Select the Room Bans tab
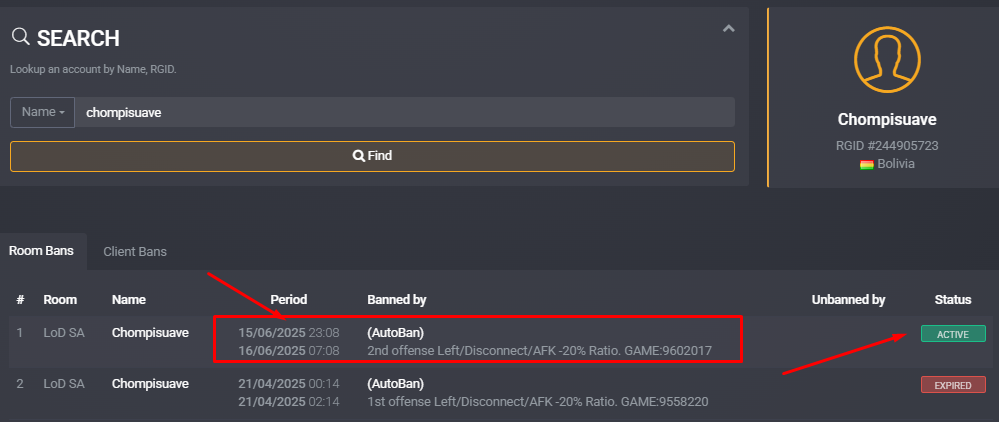Screen dimensions: 999x422 tap(41, 251)
